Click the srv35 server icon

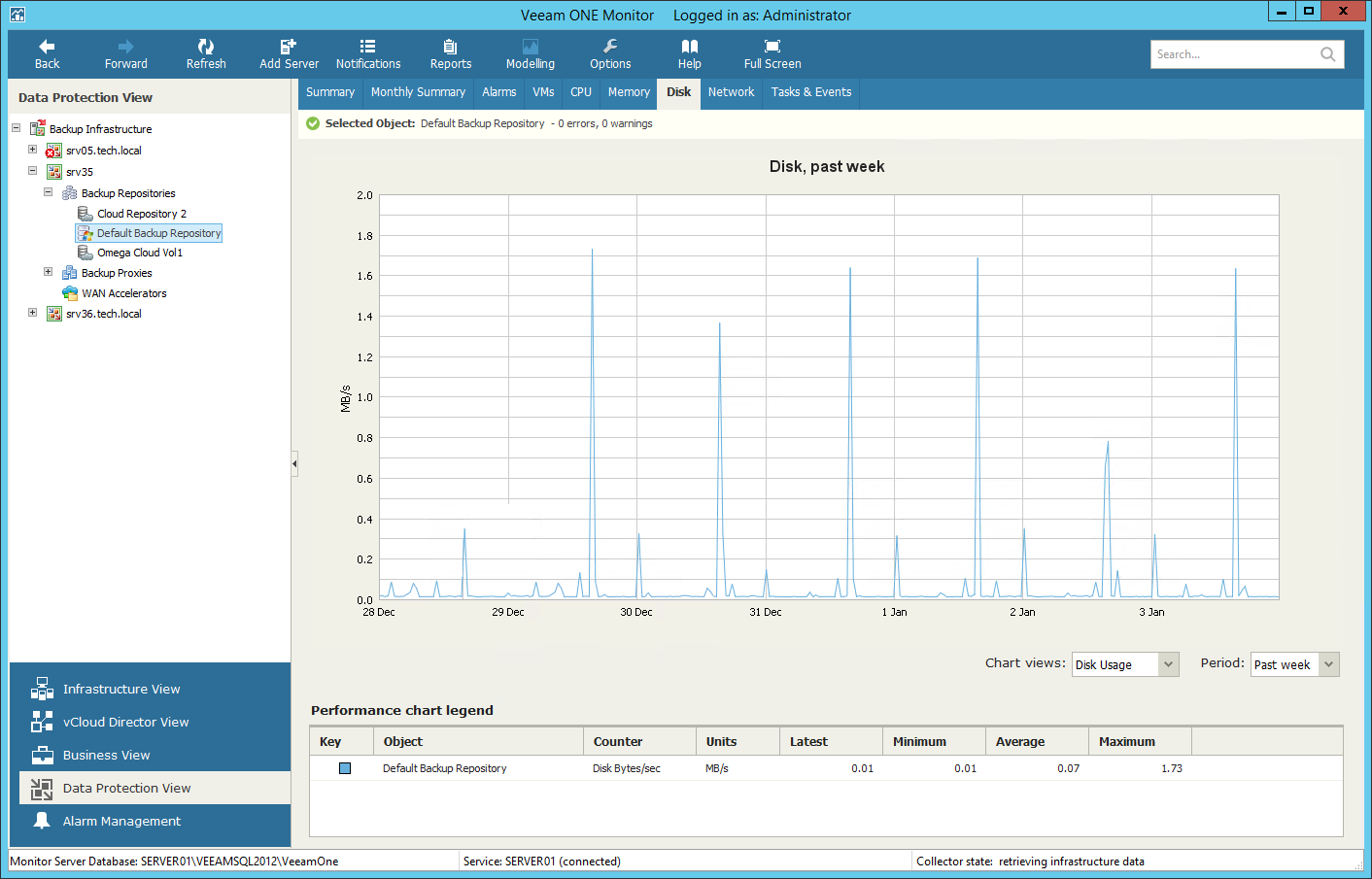pos(54,172)
